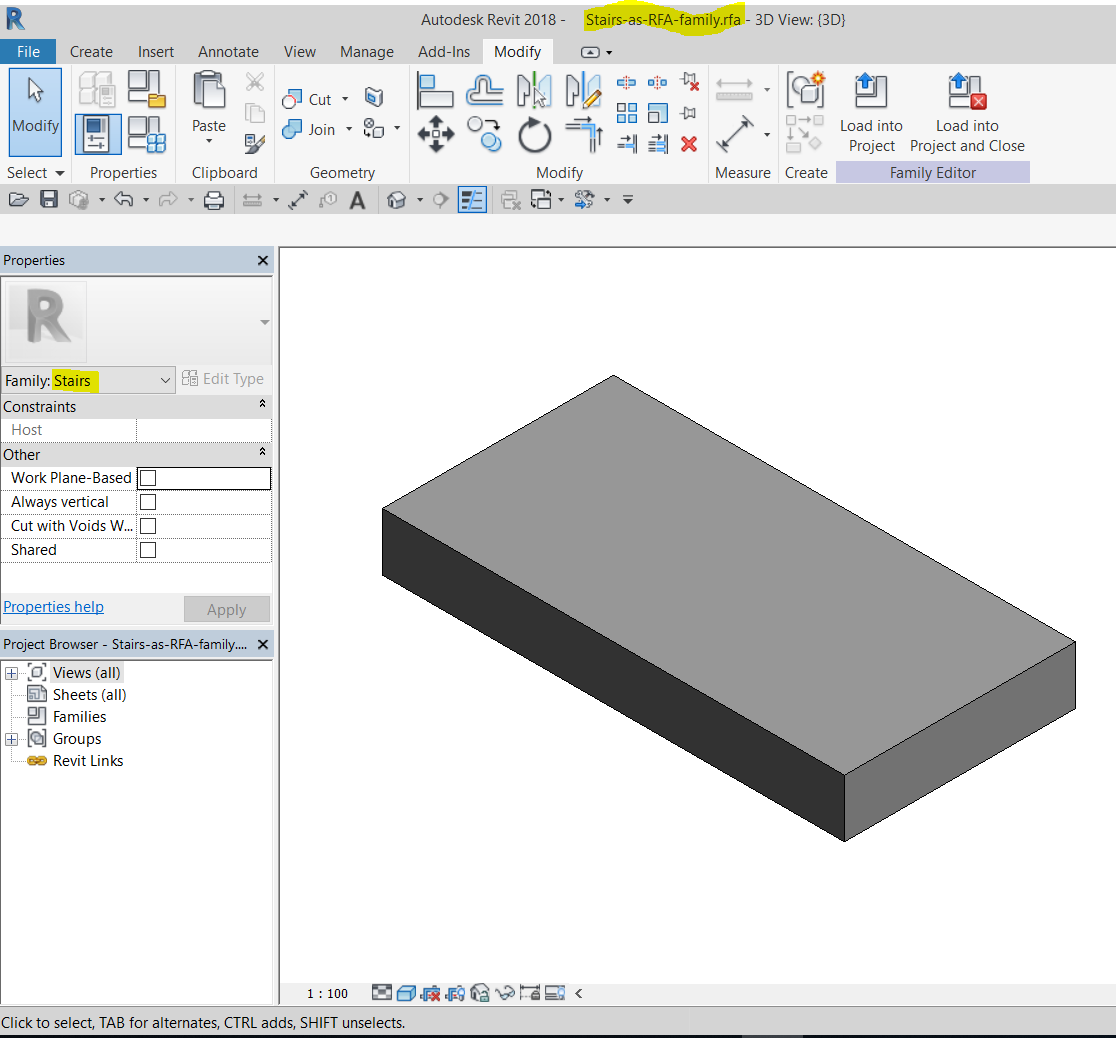The width and height of the screenshot is (1116, 1038).
Task: Toggle the Properties palette button in ribbon
Action: click(x=98, y=133)
